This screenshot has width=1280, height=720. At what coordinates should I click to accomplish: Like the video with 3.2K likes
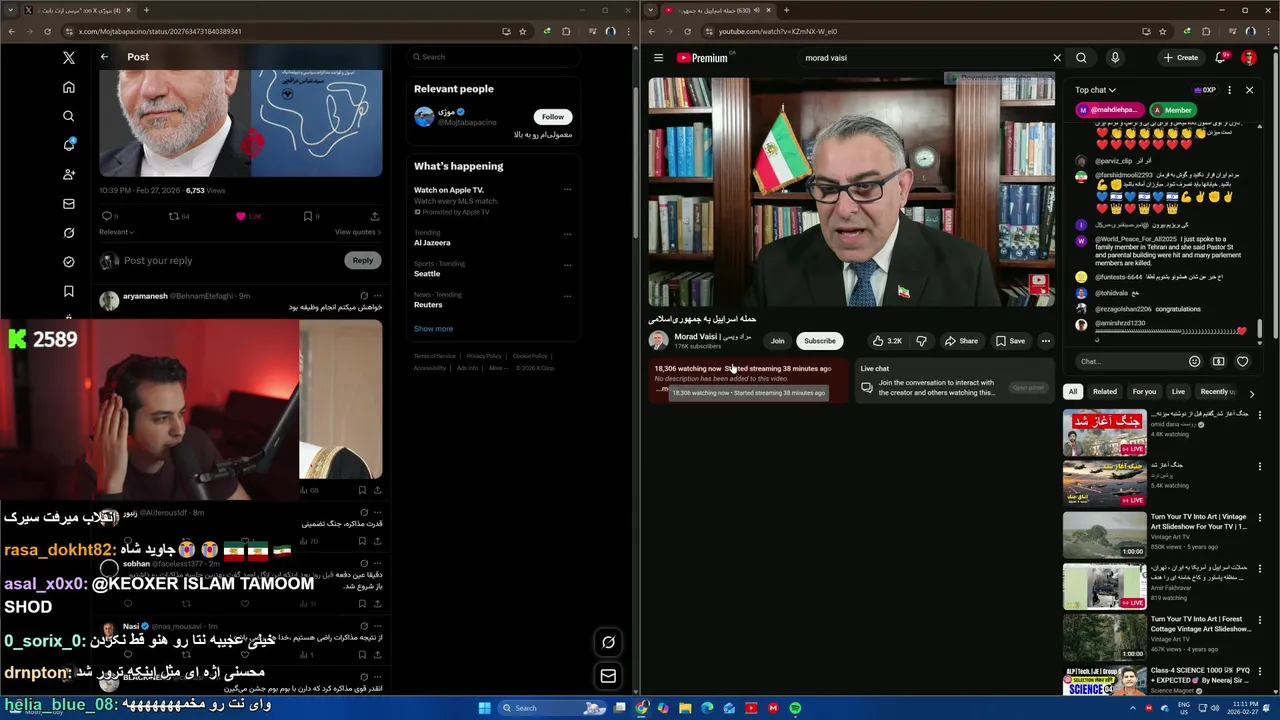tap(887, 341)
